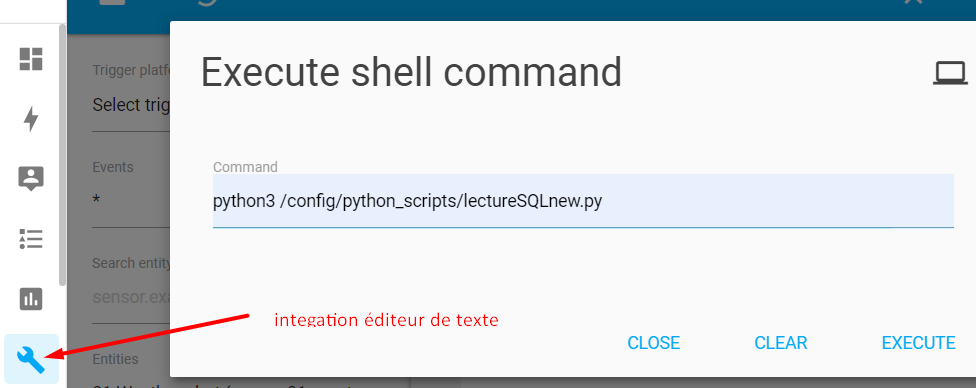Image resolution: width=976 pixels, height=388 pixels.
Task: Click the cut-off icon at top bar left
Action: 112,2
